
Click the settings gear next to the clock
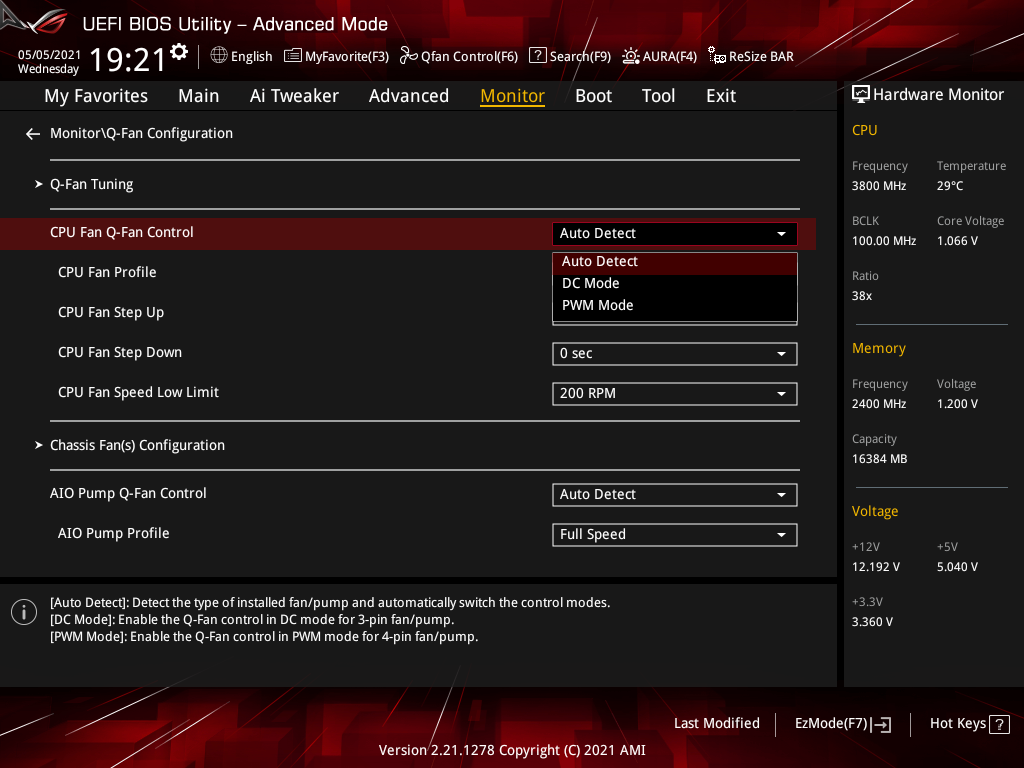pos(179,52)
